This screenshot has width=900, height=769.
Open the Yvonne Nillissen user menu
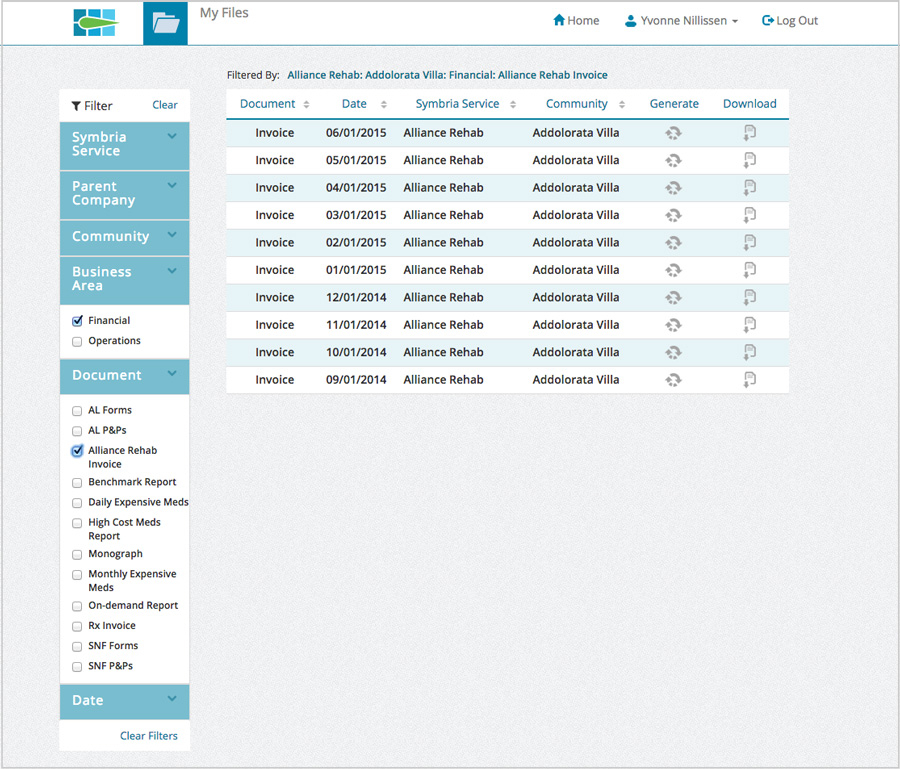pos(681,19)
